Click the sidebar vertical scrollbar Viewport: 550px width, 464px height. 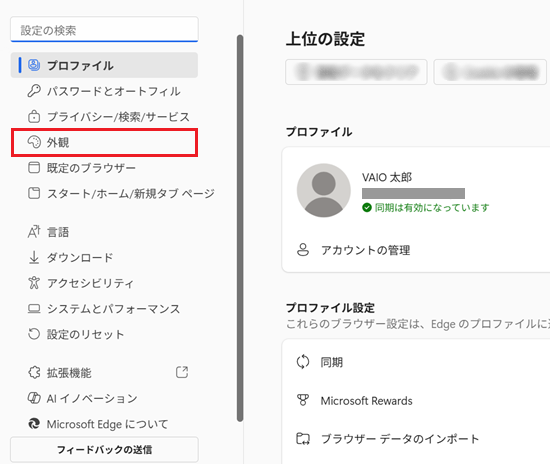240,228
